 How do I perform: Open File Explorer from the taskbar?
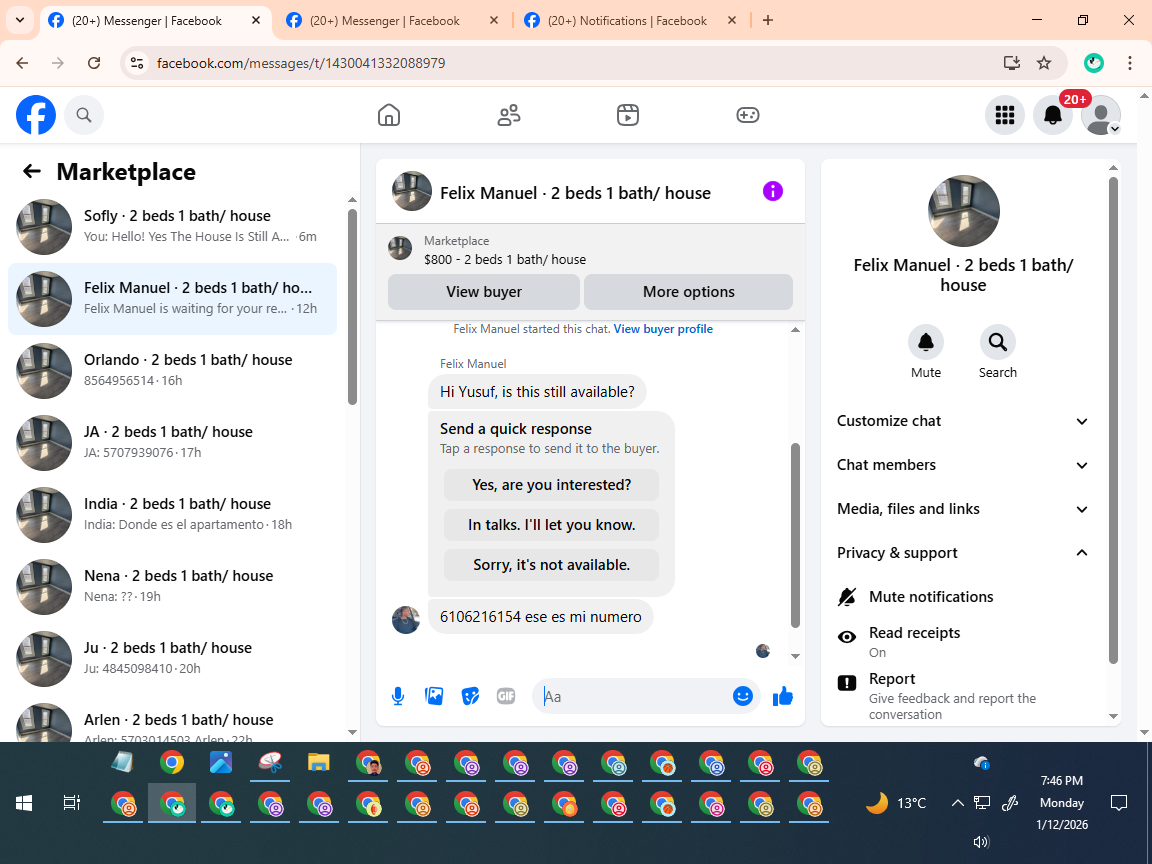click(318, 763)
